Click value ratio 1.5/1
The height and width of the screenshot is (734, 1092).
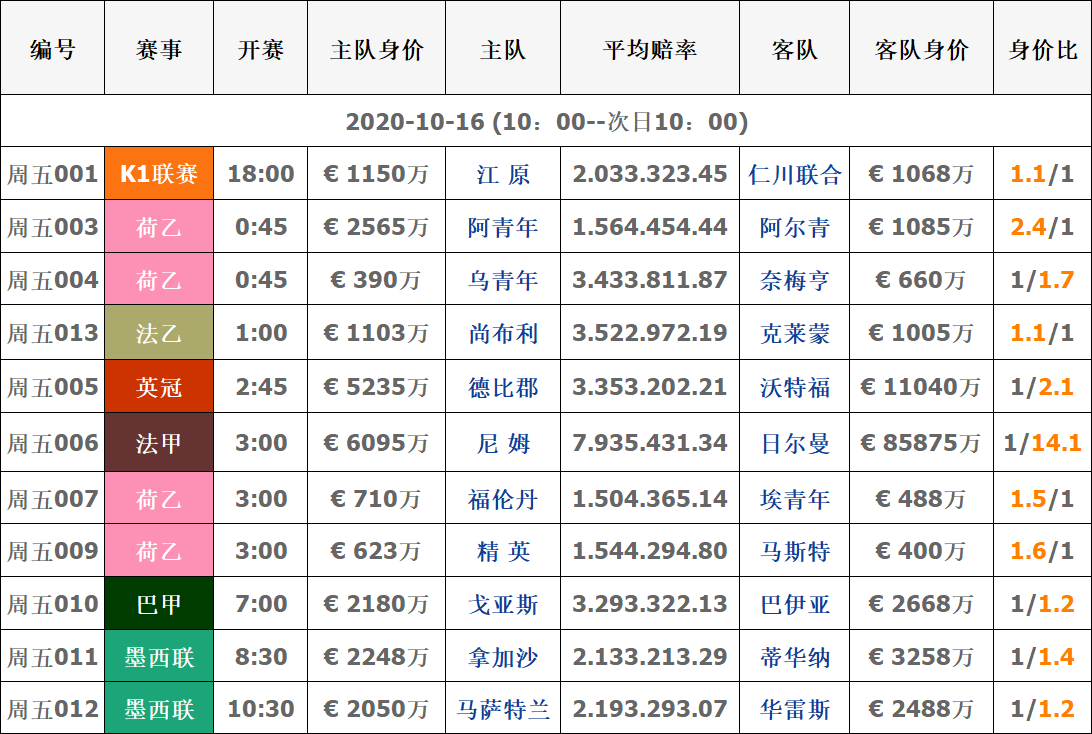[1043, 498]
